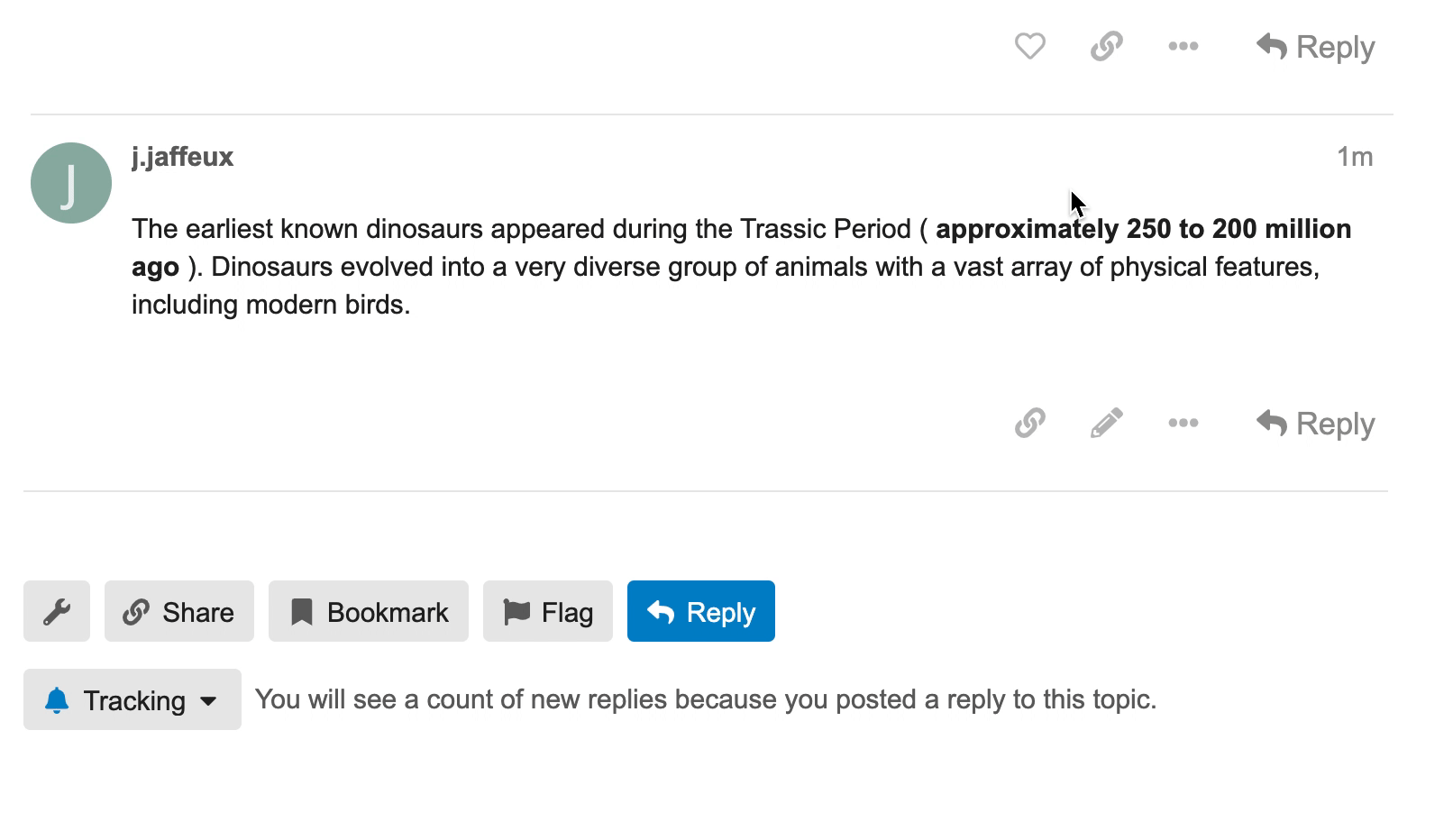Open j.jaffeux's user avatar
Image resolution: width=1453 pixels, height=840 pixels.
71,183
